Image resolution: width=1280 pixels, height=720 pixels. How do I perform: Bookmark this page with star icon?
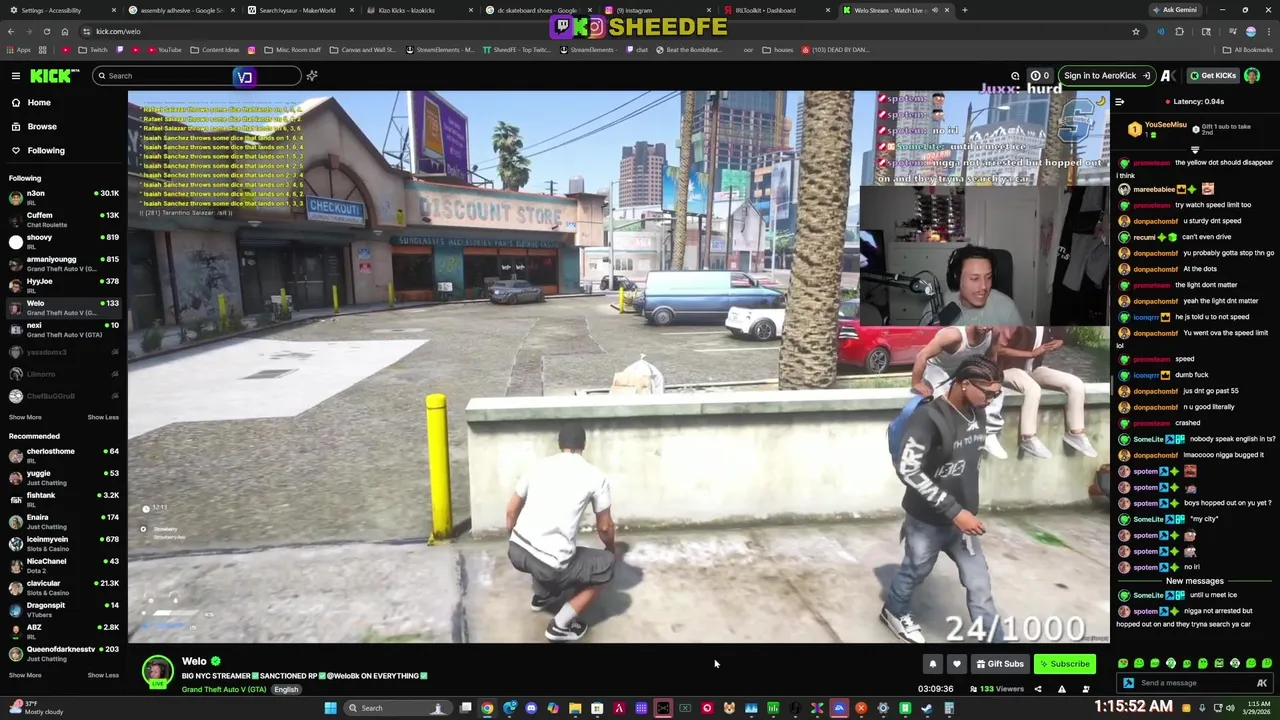point(1136,31)
